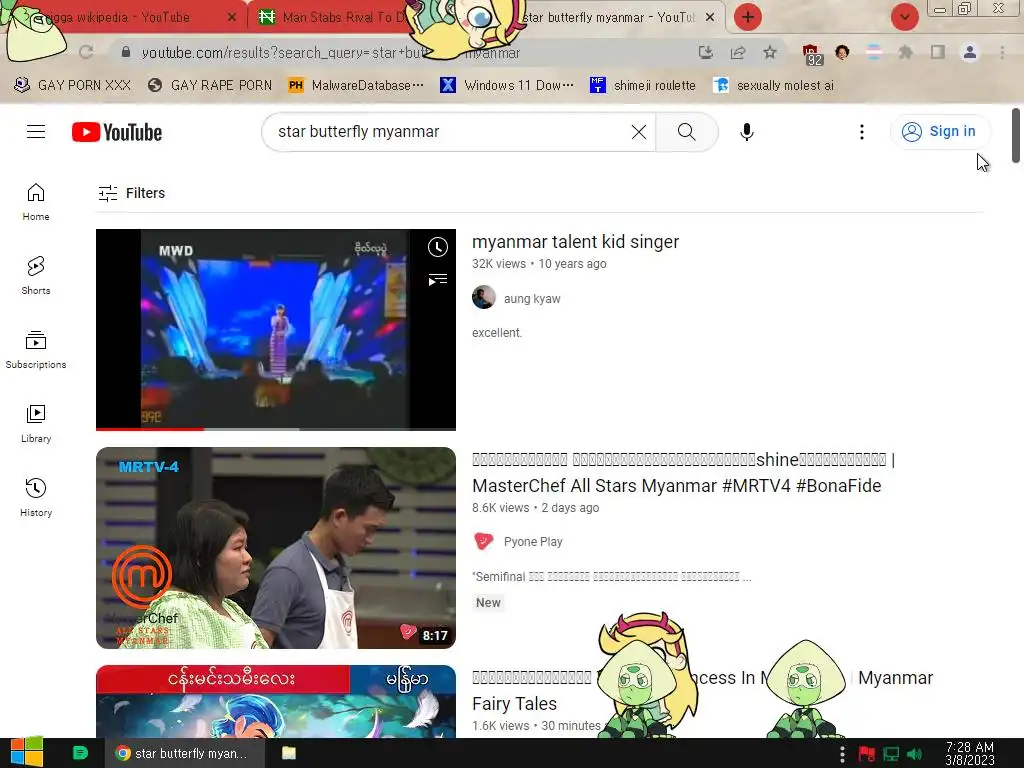Open the Windows 11 Dow... bookmark
The image size is (1024, 768).
(x=507, y=86)
